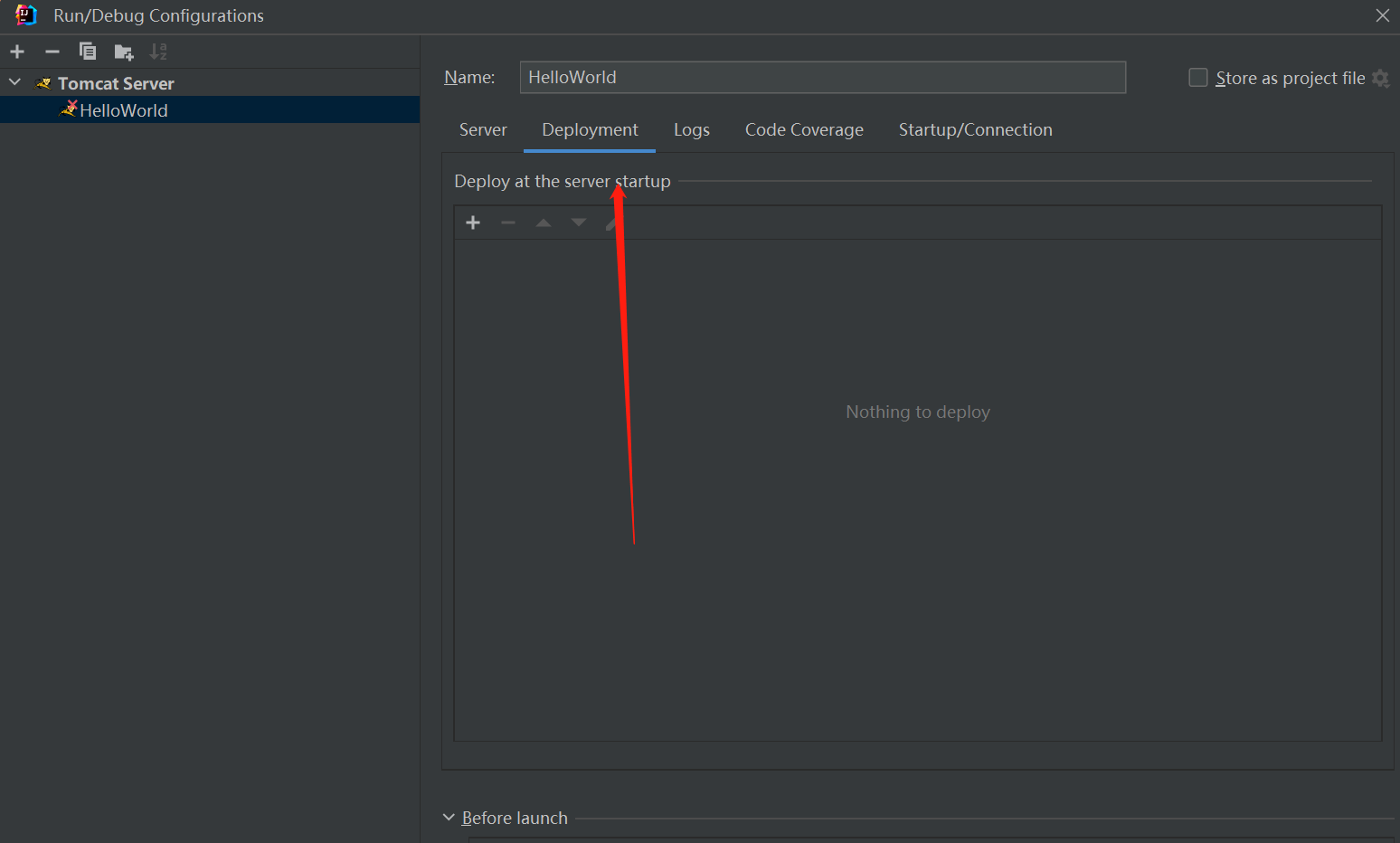Click the Tomcat Server group icon
This screenshot has width=1400, height=843.
point(43,83)
